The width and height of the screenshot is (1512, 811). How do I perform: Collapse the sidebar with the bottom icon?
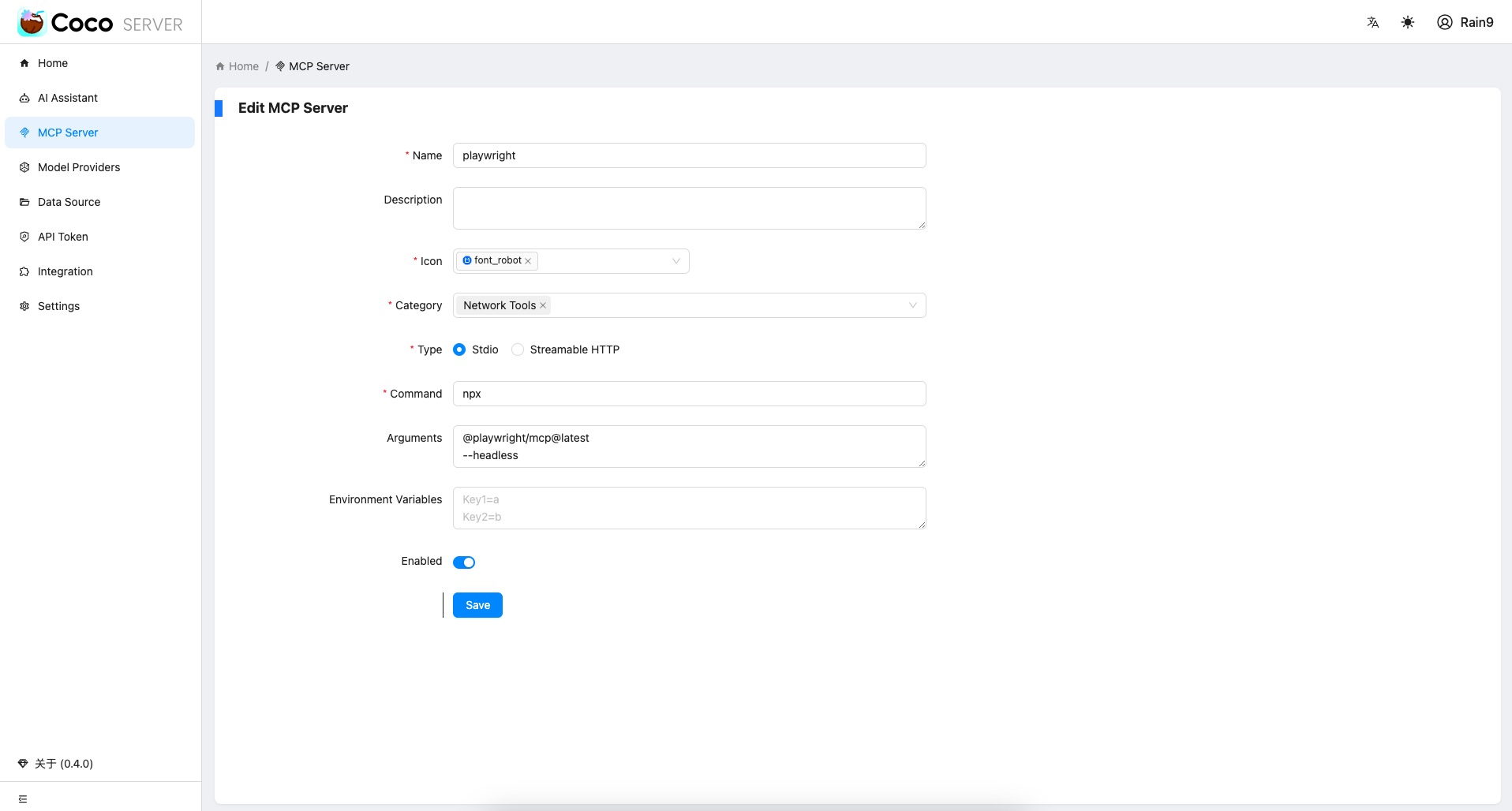tap(23, 799)
